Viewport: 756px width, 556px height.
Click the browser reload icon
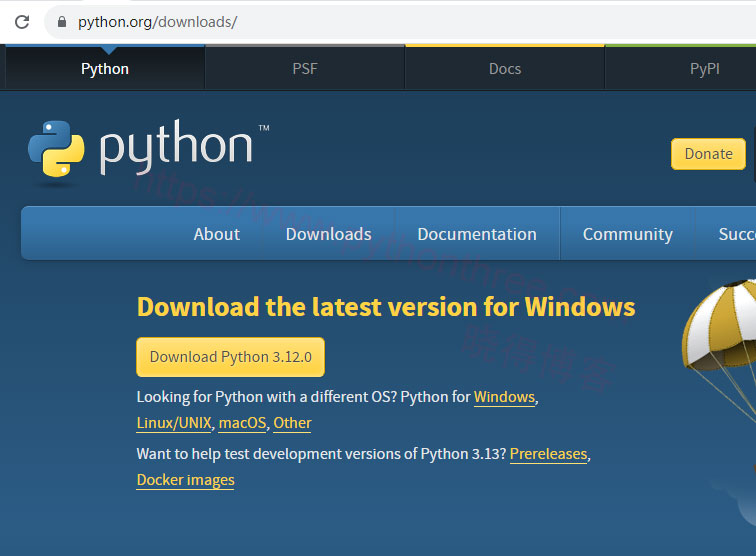tap(22, 22)
